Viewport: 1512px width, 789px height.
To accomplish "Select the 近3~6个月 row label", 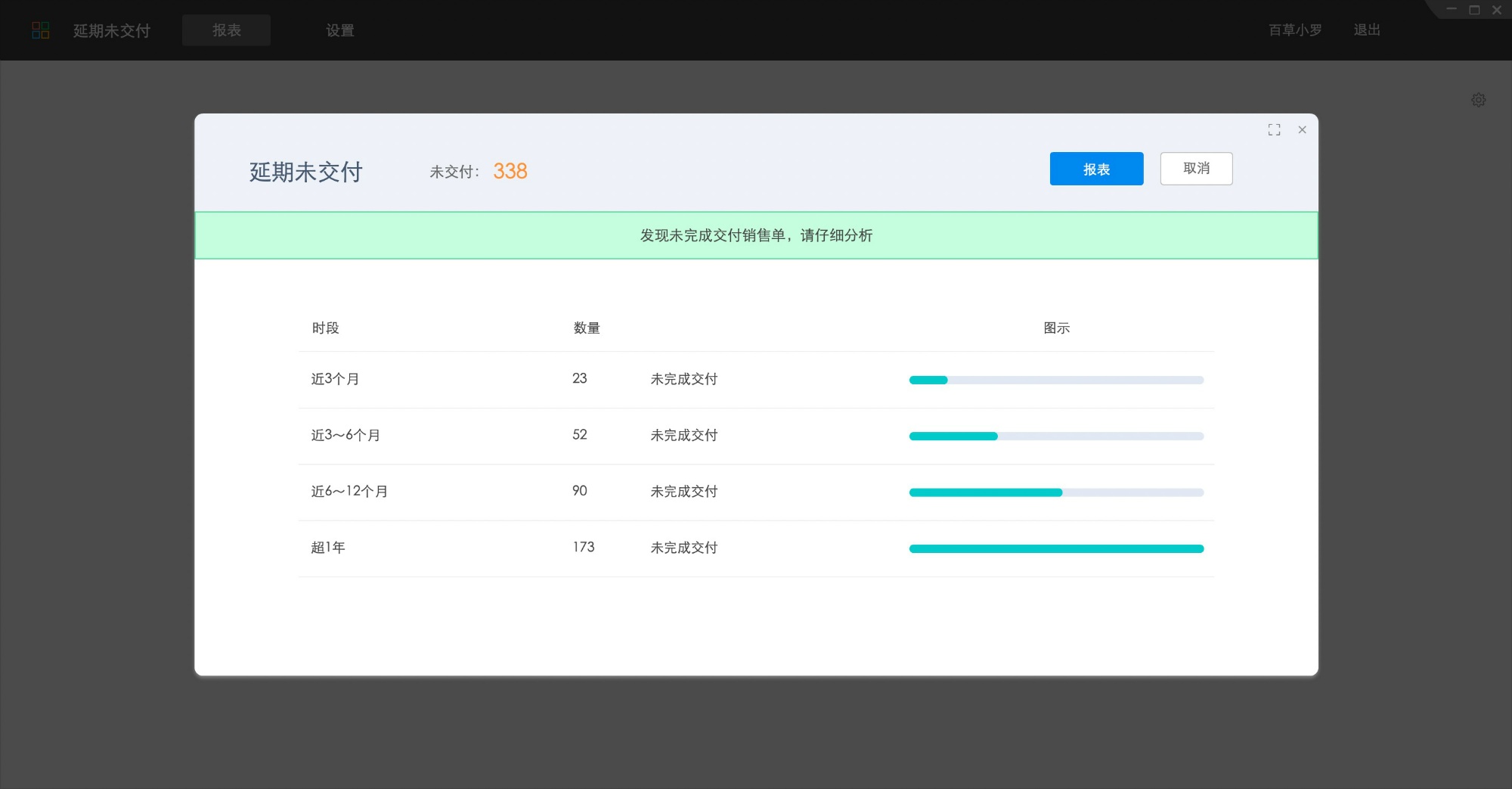I will [345, 435].
